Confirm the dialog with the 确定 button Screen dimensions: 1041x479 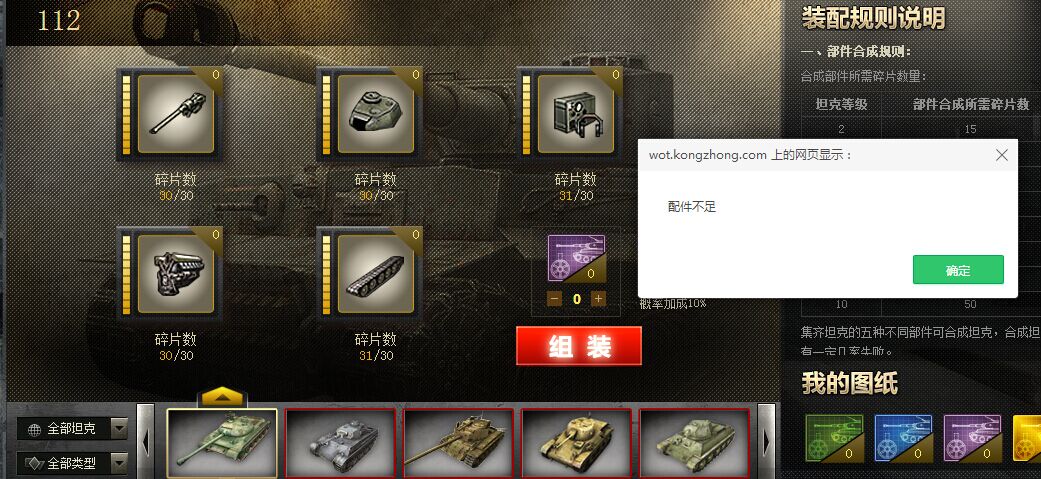click(x=958, y=270)
